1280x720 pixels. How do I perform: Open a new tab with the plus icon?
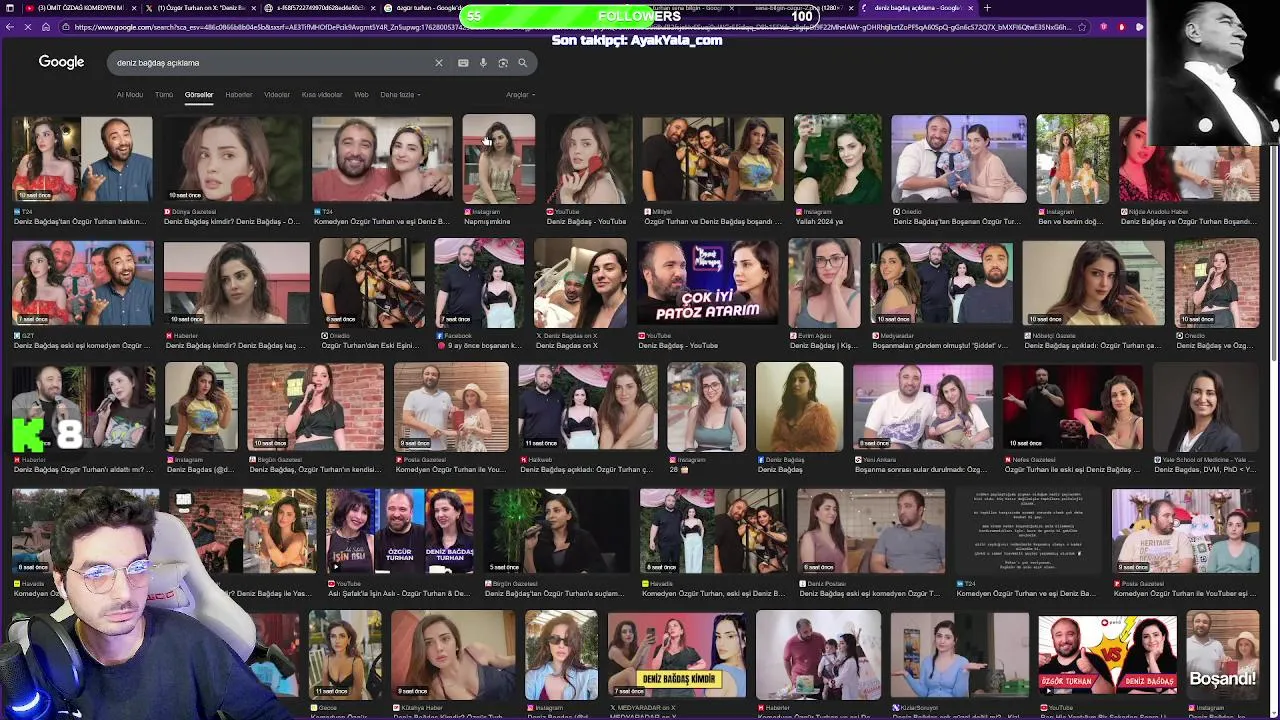pyautogui.click(x=987, y=8)
